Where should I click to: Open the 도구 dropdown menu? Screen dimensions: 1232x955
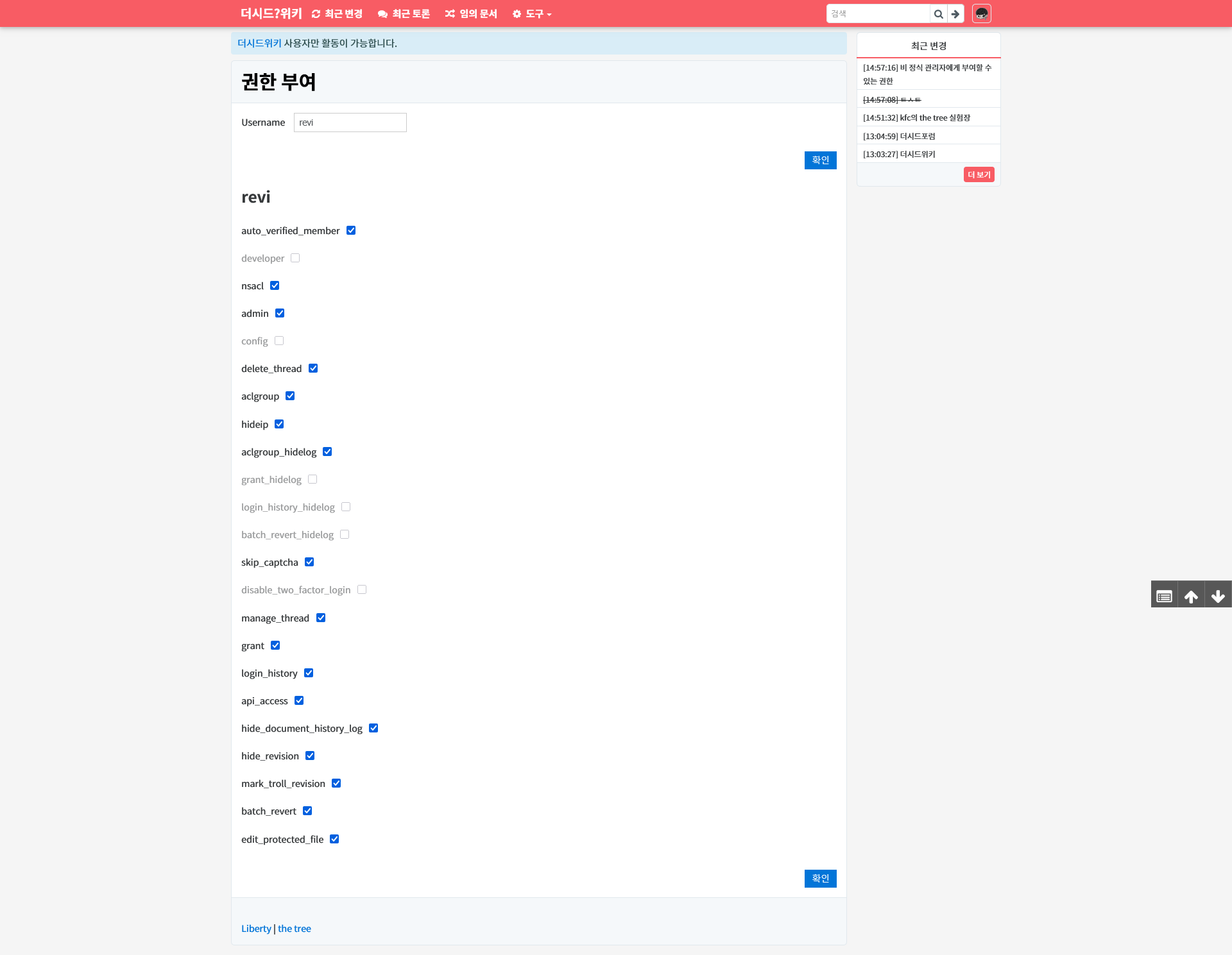tap(533, 13)
